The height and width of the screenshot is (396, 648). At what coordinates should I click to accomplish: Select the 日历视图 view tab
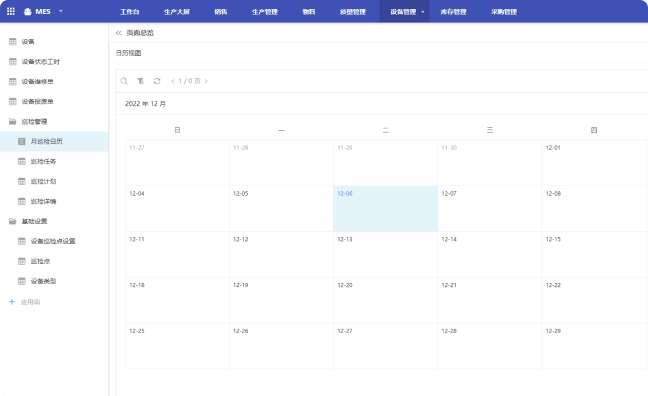tap(129, 53)
